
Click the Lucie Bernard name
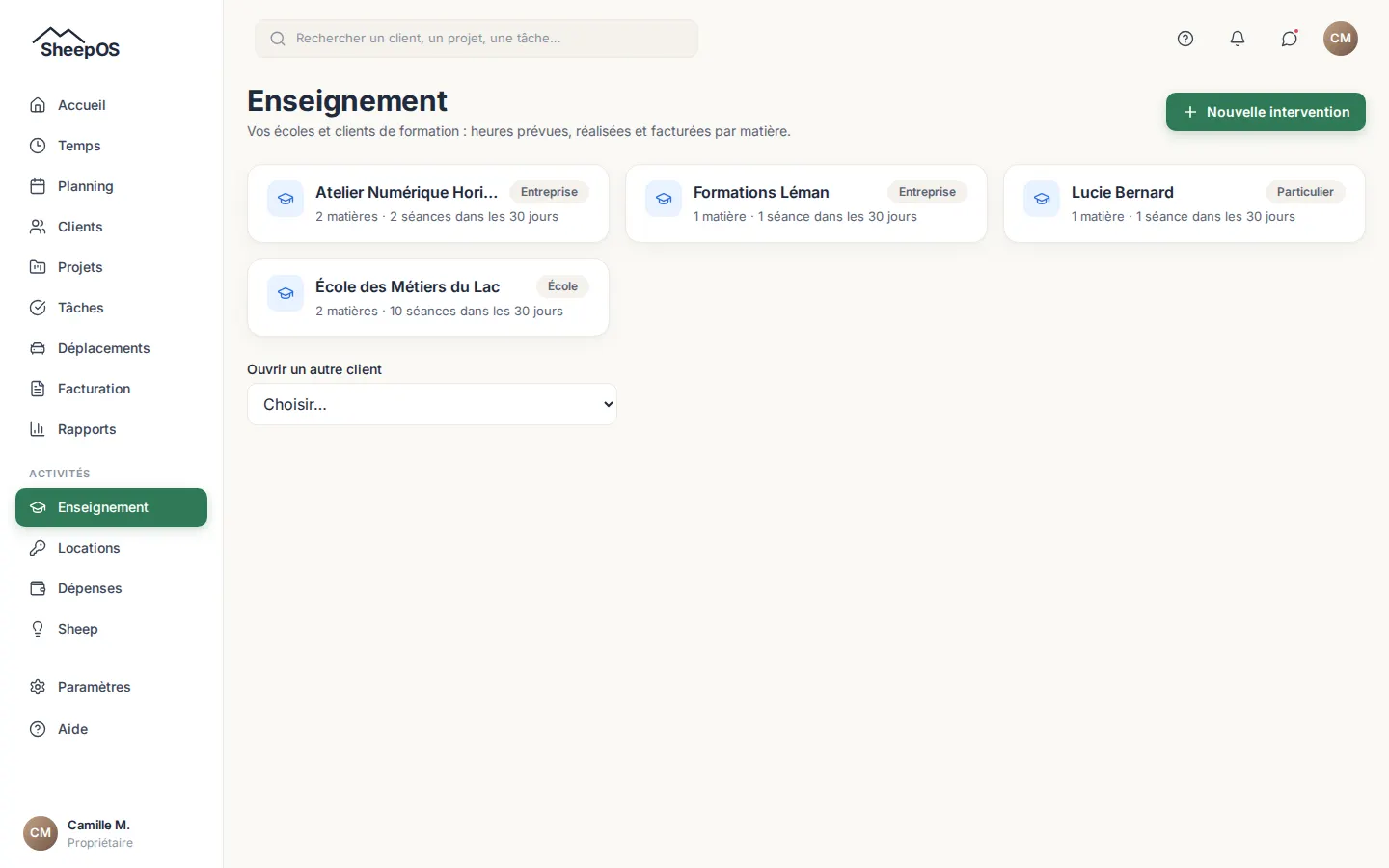(1123, 192)
